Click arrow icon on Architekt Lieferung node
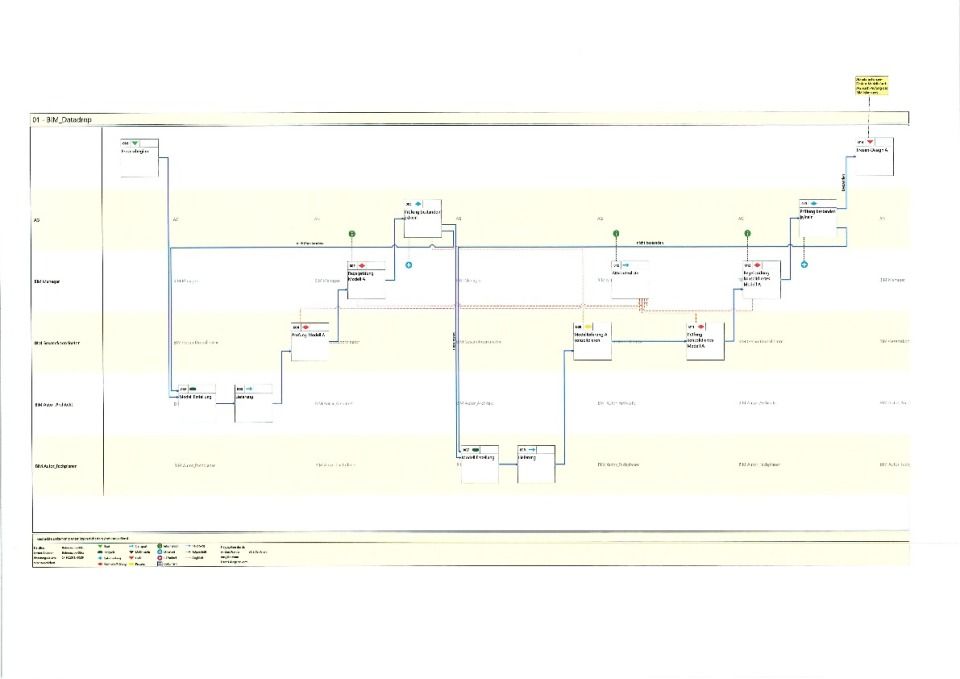This screenshot has width=960, height=679. click(249, 389)
